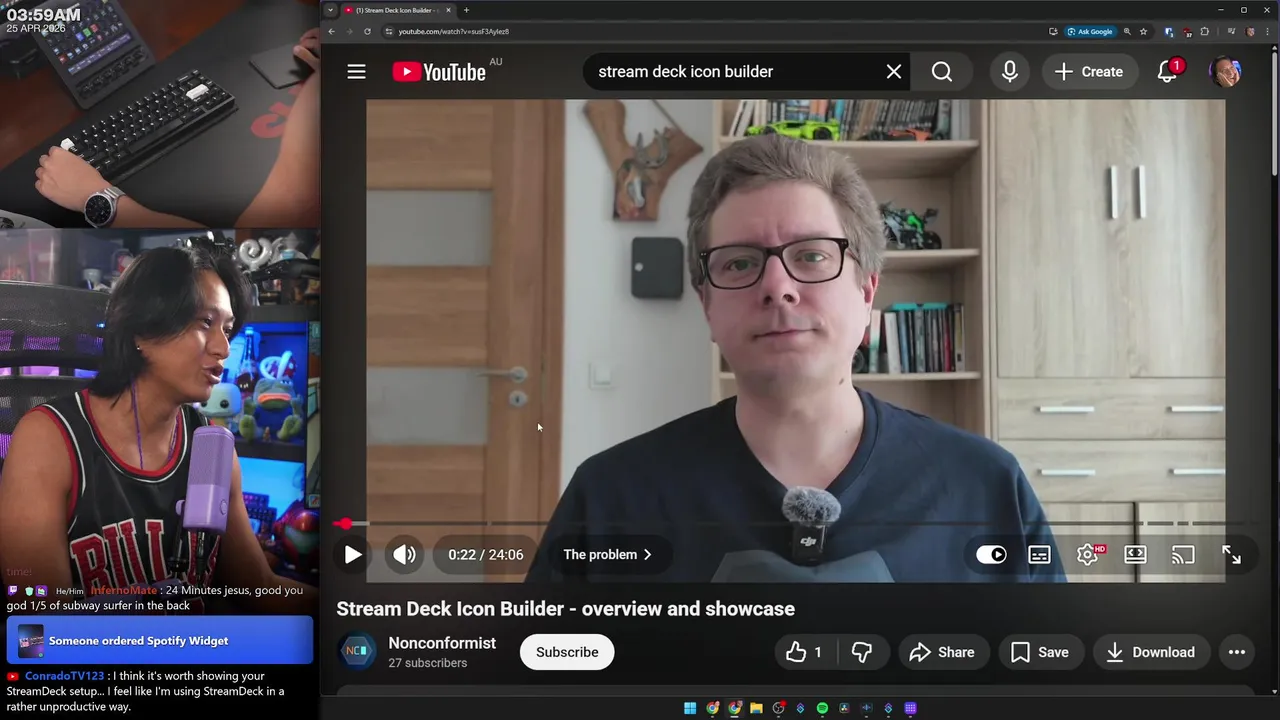The width and height of the screenshot is (1280, 720).
Task: Dislike the video
Action: coord(862,652)
